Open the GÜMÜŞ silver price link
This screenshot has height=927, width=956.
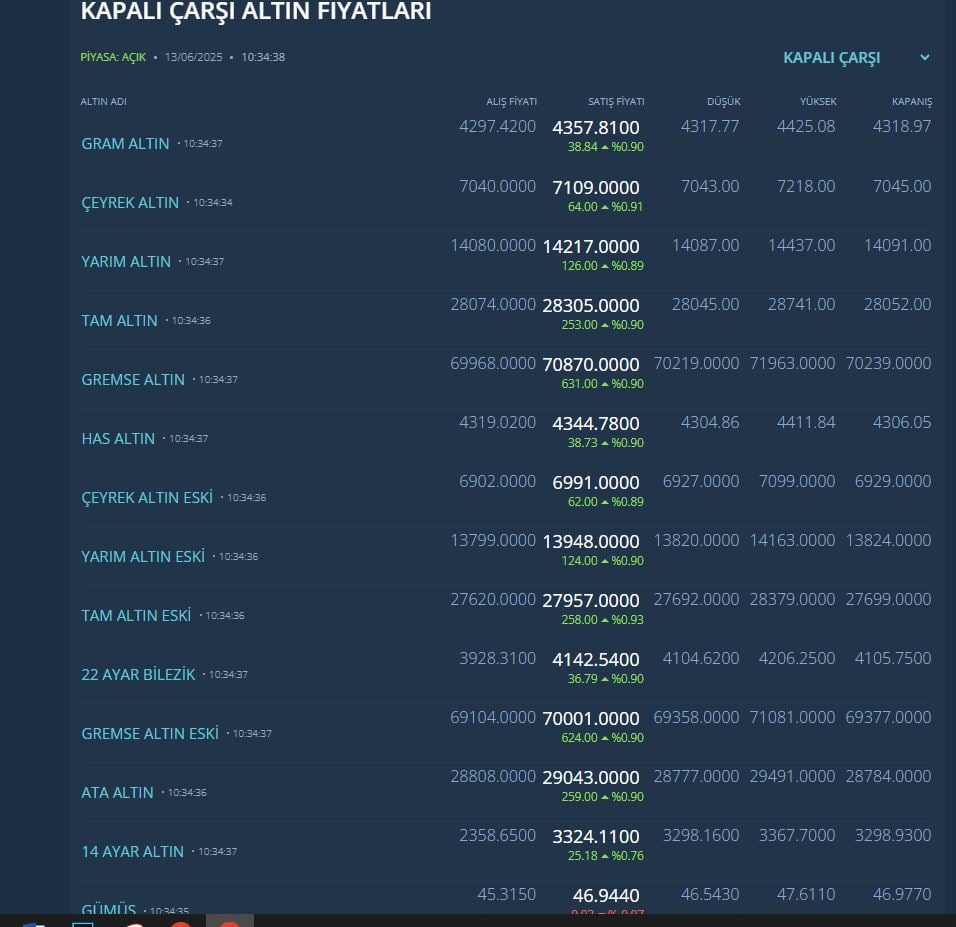coord(109,908)
